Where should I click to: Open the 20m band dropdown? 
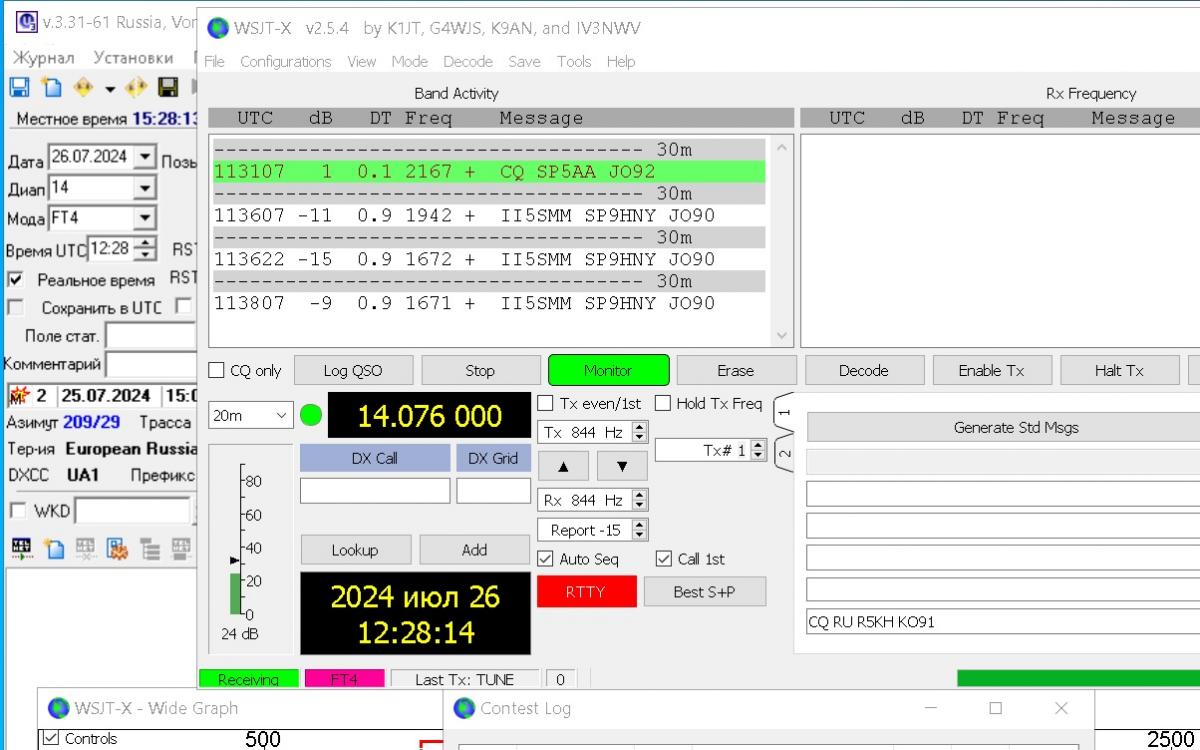coord(250,415)
